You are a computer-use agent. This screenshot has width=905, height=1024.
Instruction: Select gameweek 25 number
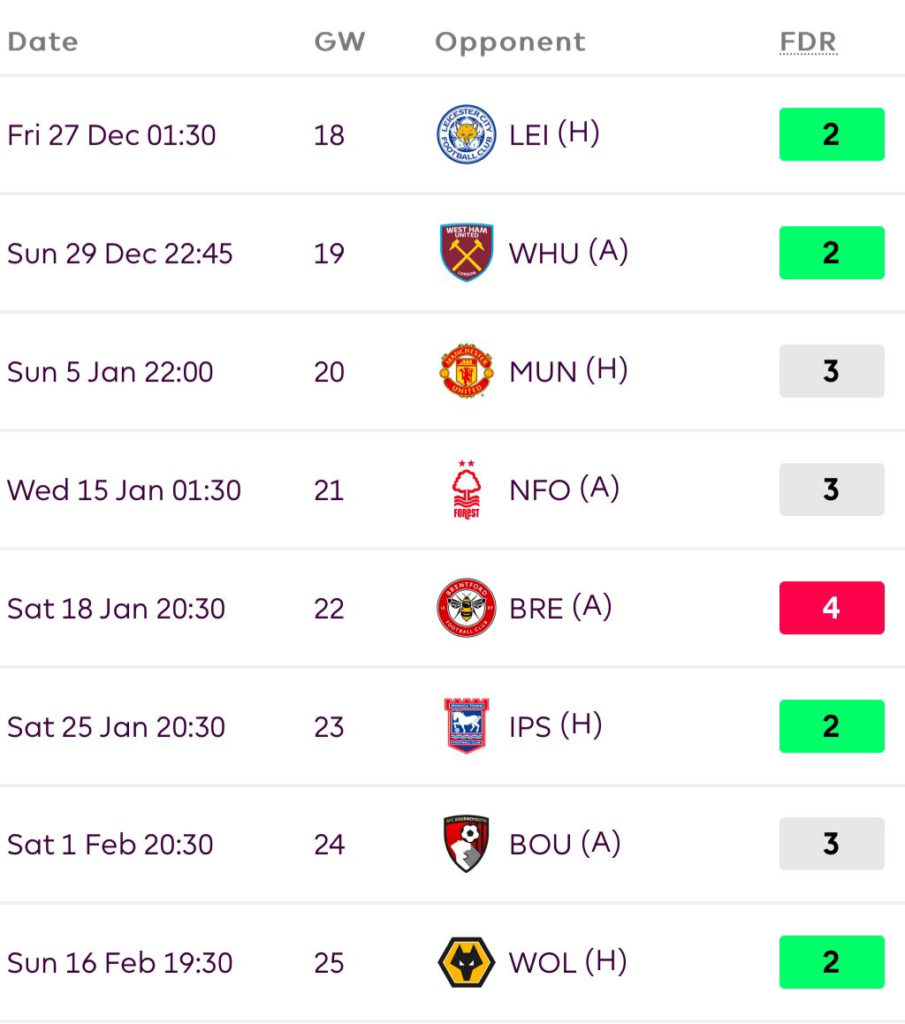tap(329, 963)
